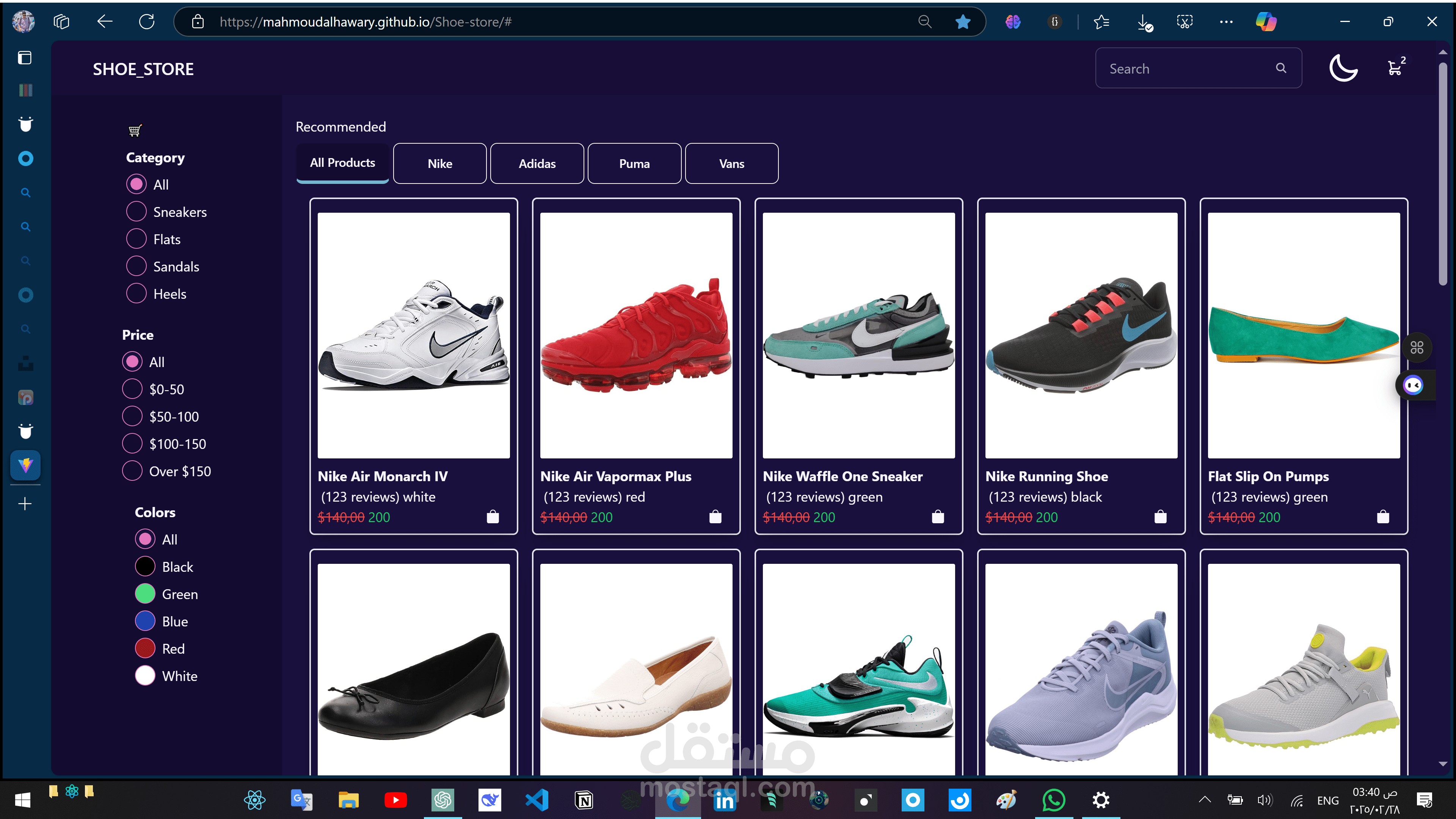1456x819 pixels.
Task: Choose the White color swatch
Action: coord(145,675)
